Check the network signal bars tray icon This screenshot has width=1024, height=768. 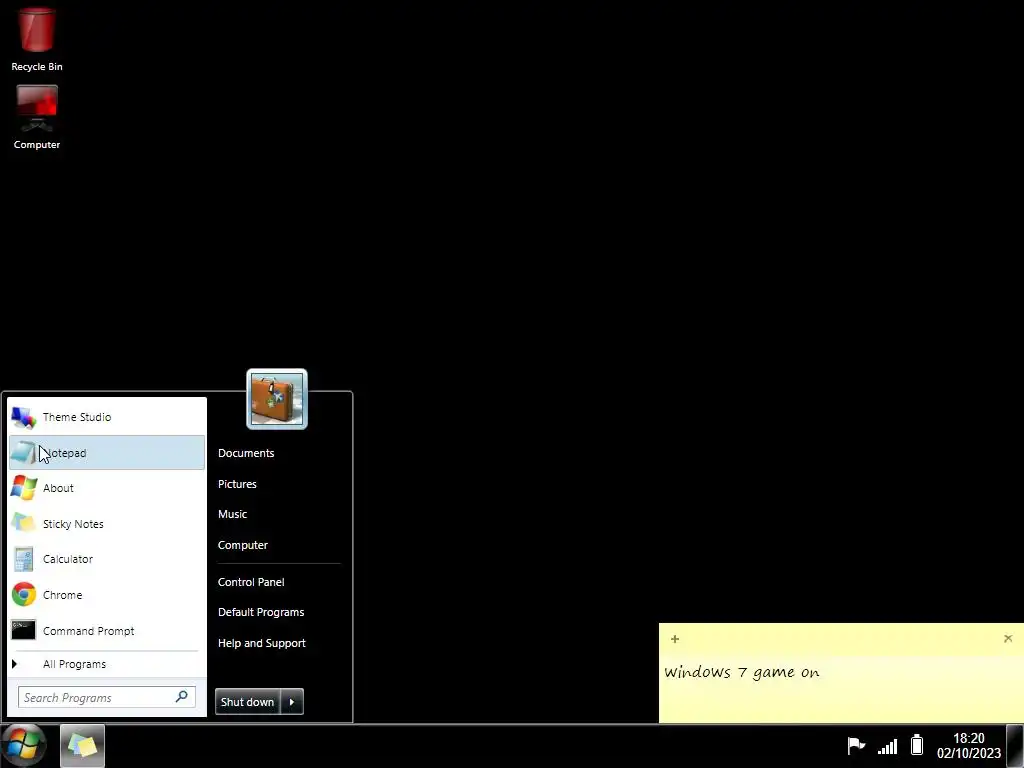coord(887,746)
